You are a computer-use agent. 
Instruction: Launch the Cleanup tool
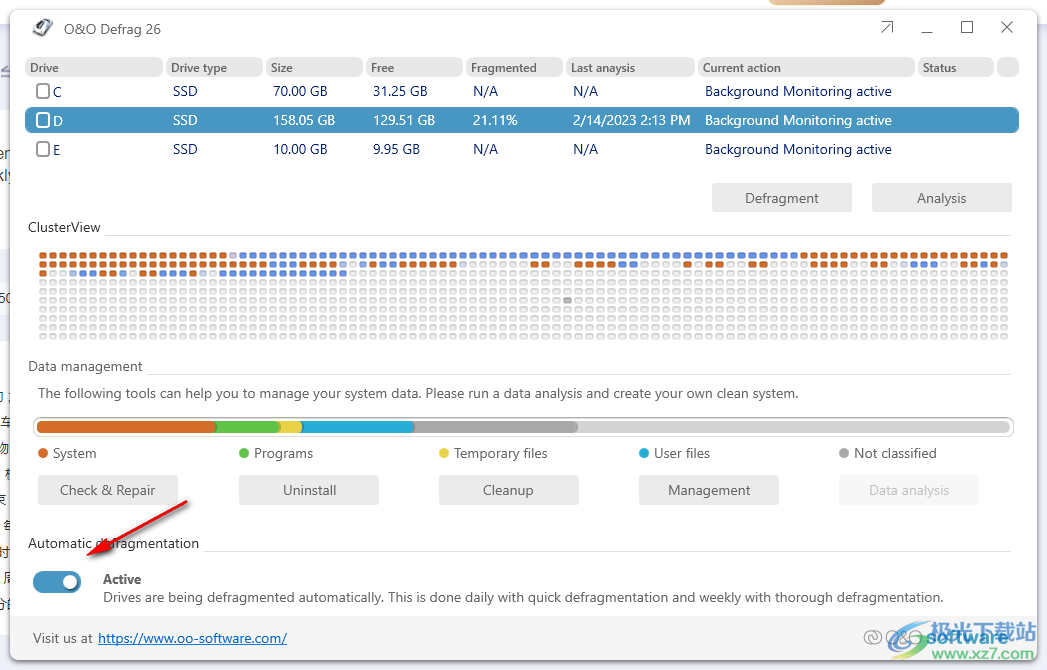pyautogui.click(x=508, y=490)
